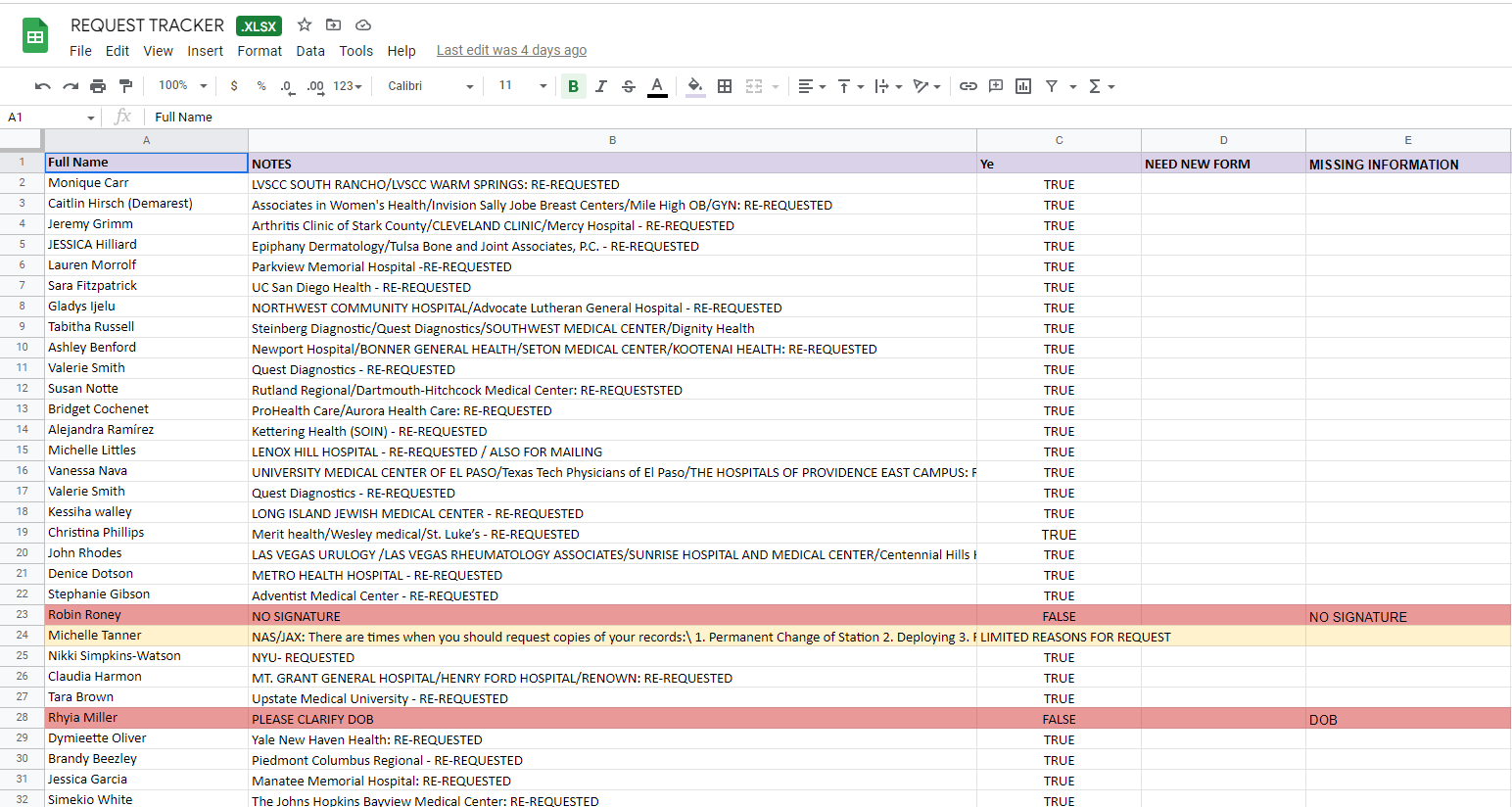
Task: Open the filter views dropdown arrow
Action: (1073, 86)
